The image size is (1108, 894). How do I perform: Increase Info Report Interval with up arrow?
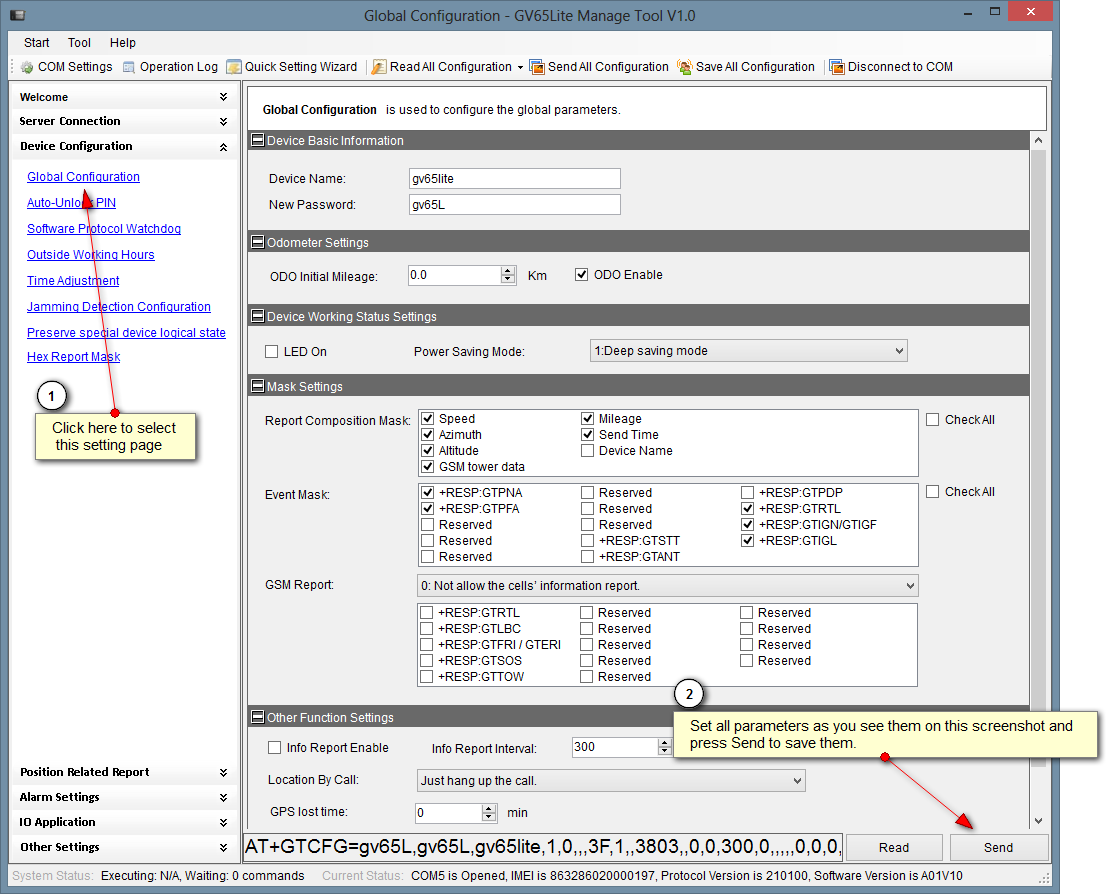664,743
